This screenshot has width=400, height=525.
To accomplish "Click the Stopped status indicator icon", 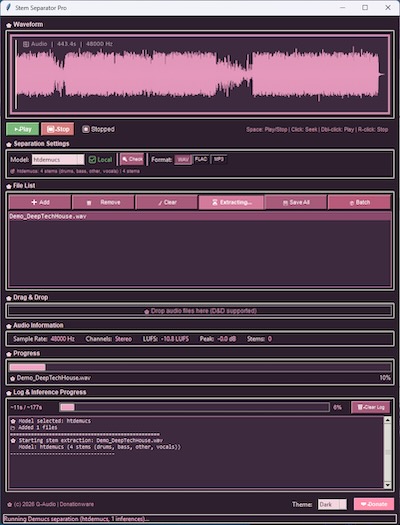I will point(86,129).
